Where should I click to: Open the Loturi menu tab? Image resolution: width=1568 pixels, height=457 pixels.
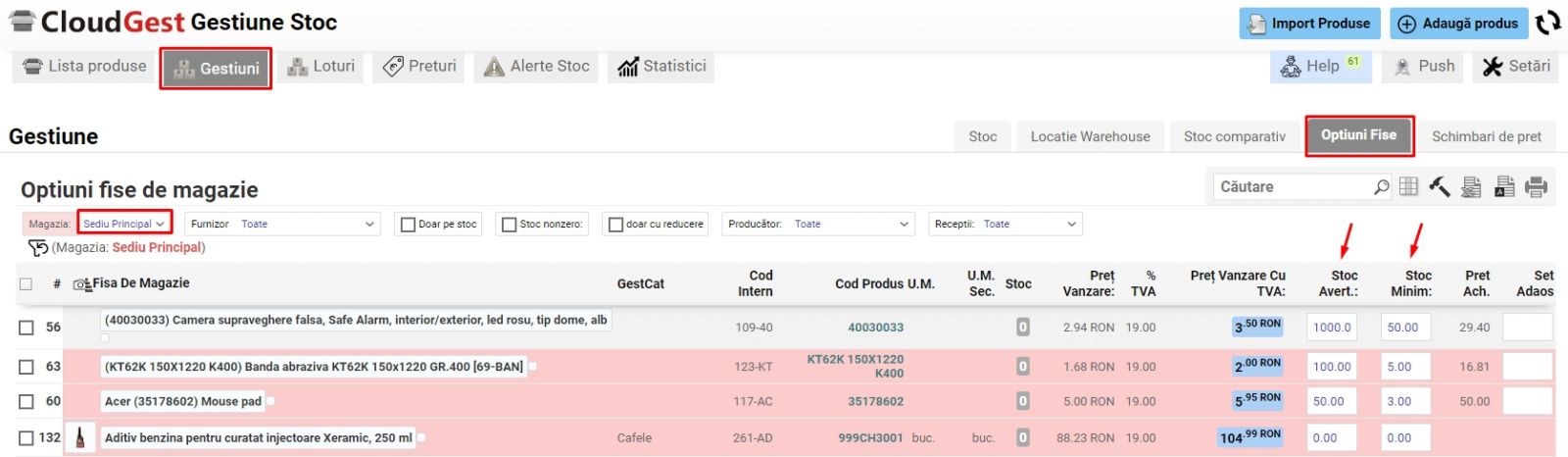(321, 67)
